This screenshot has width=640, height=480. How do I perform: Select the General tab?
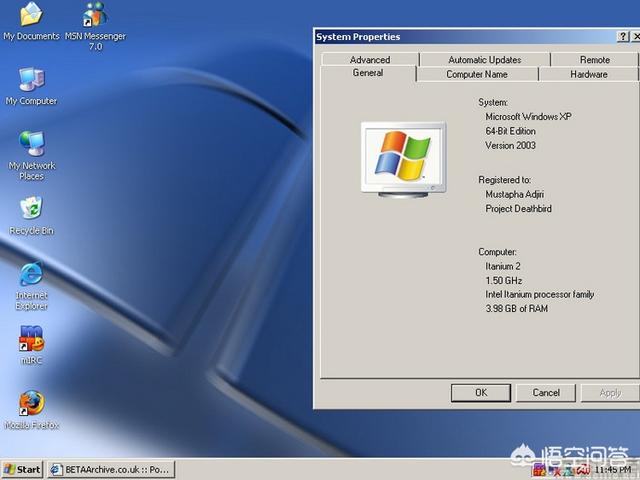coord(368,73)
